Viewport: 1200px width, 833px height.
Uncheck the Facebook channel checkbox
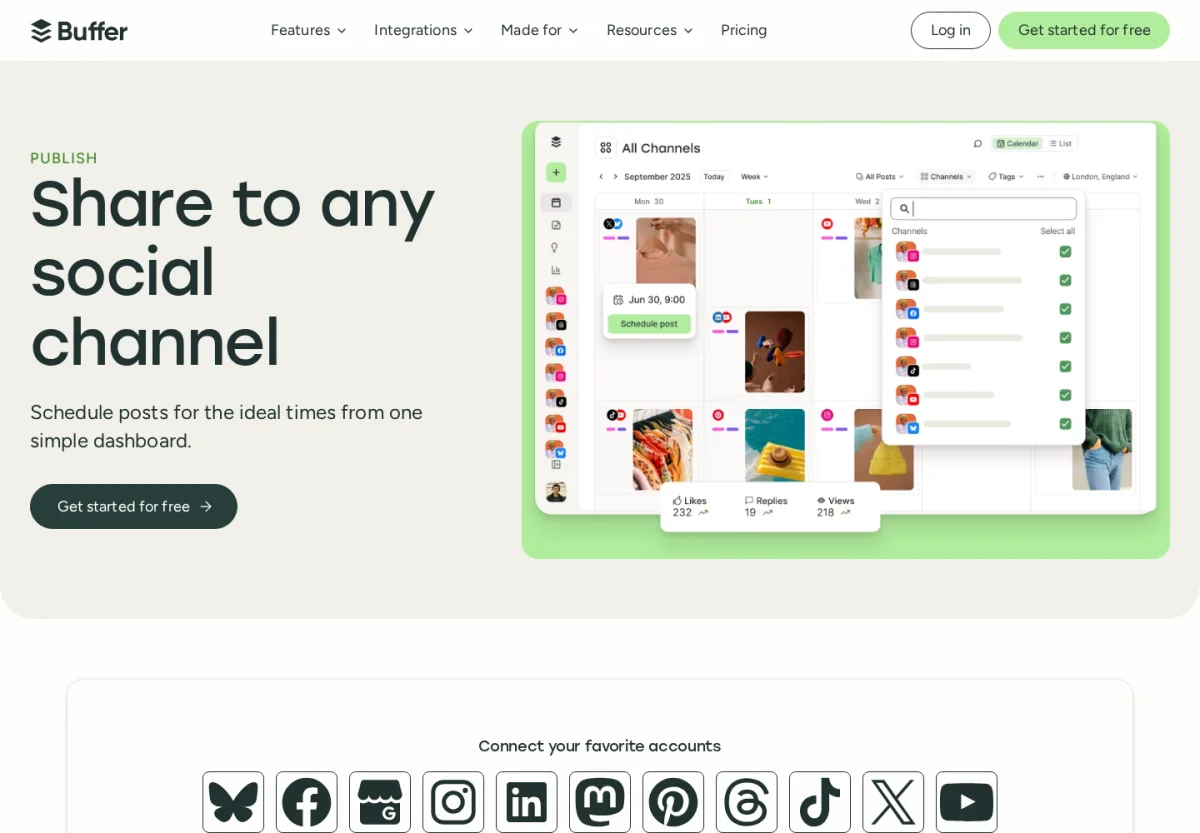(x=1065, y=309)
